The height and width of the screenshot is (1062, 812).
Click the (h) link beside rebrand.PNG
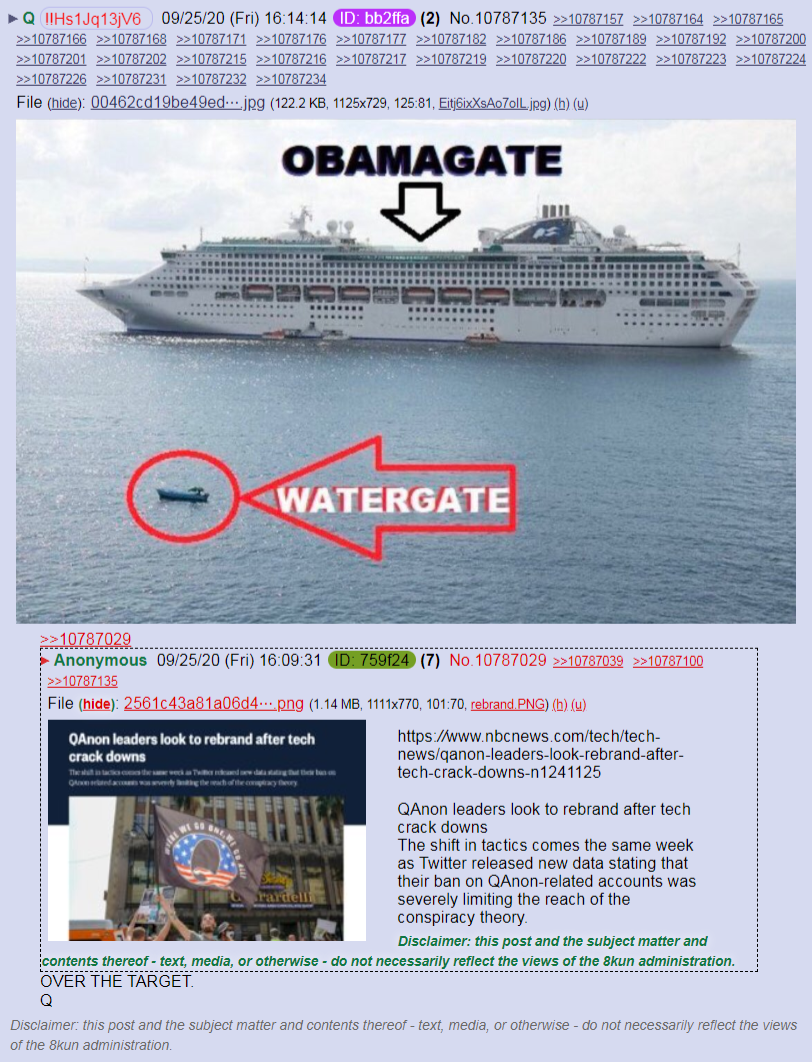click(559, 704)
